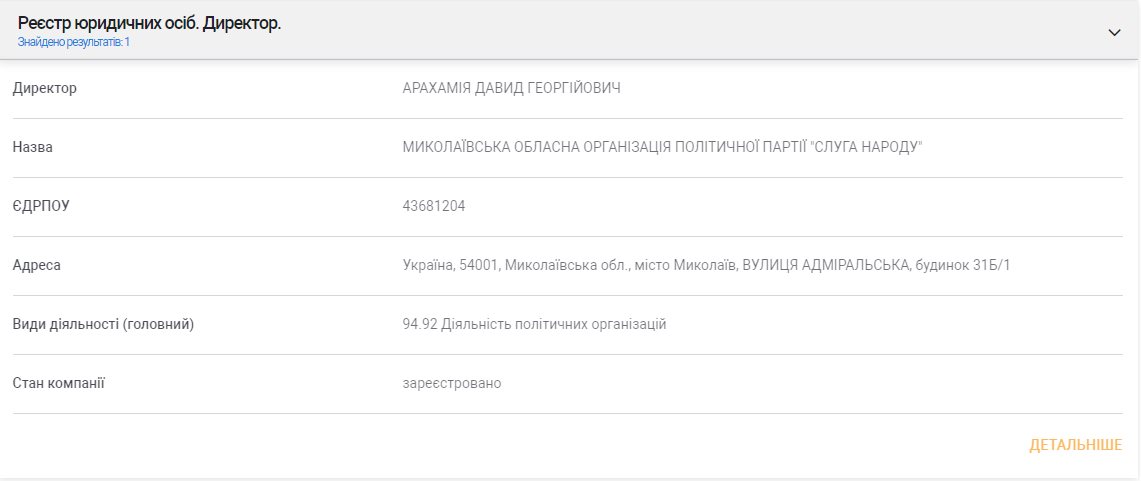Screen dimensions: 1141x481
Task: Click the quoted party name "СЛУГА НАРОДУ"
Action: pyautogui.click(x=866, y=148)
